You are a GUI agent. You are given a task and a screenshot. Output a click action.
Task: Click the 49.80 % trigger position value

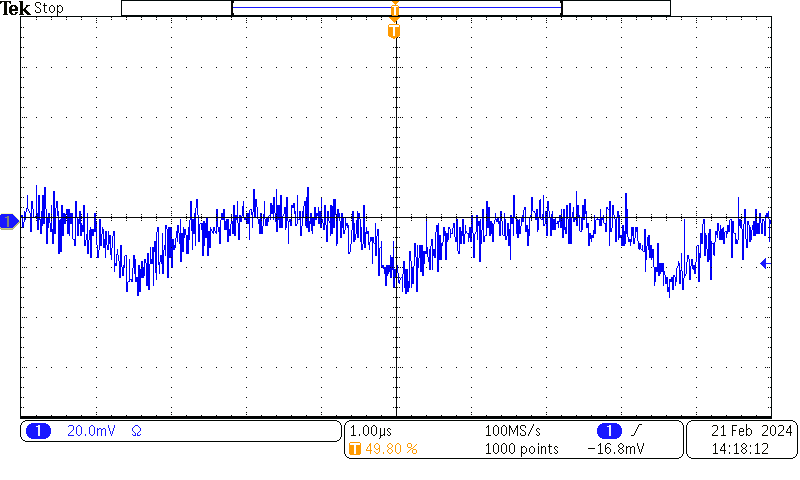click(x=391, y=449)
